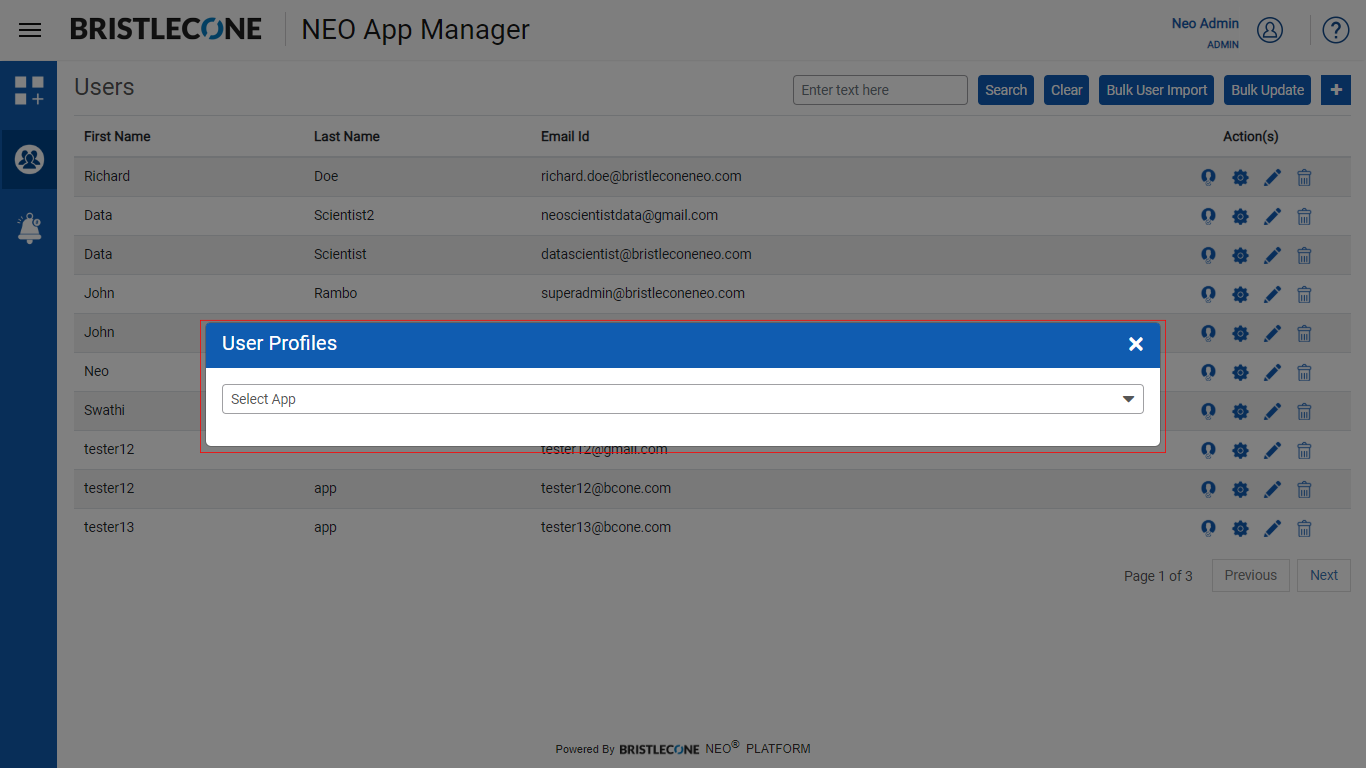Screen dimensions: 1366x768
Task: Open profile icon for tester12@bcone.com row
Action: pyautogui.click(x=1208, y=489)
